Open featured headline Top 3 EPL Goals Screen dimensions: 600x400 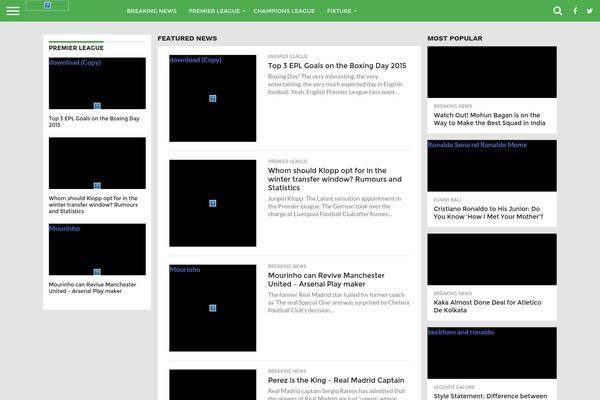pos(337,66)
